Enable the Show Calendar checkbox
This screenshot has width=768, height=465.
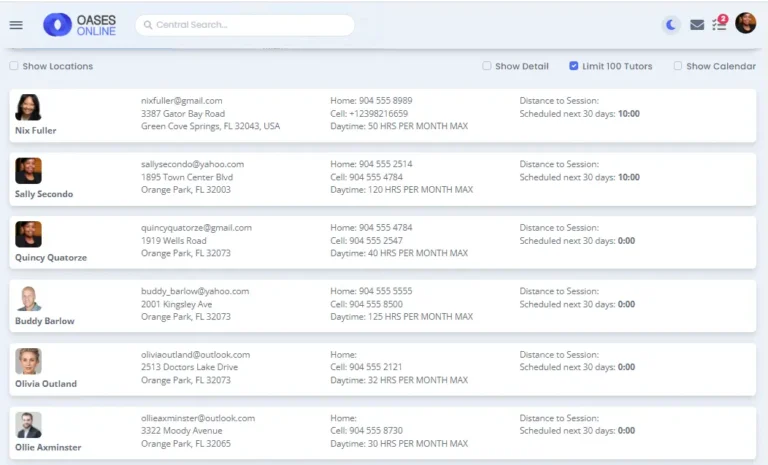pos(678,66)
